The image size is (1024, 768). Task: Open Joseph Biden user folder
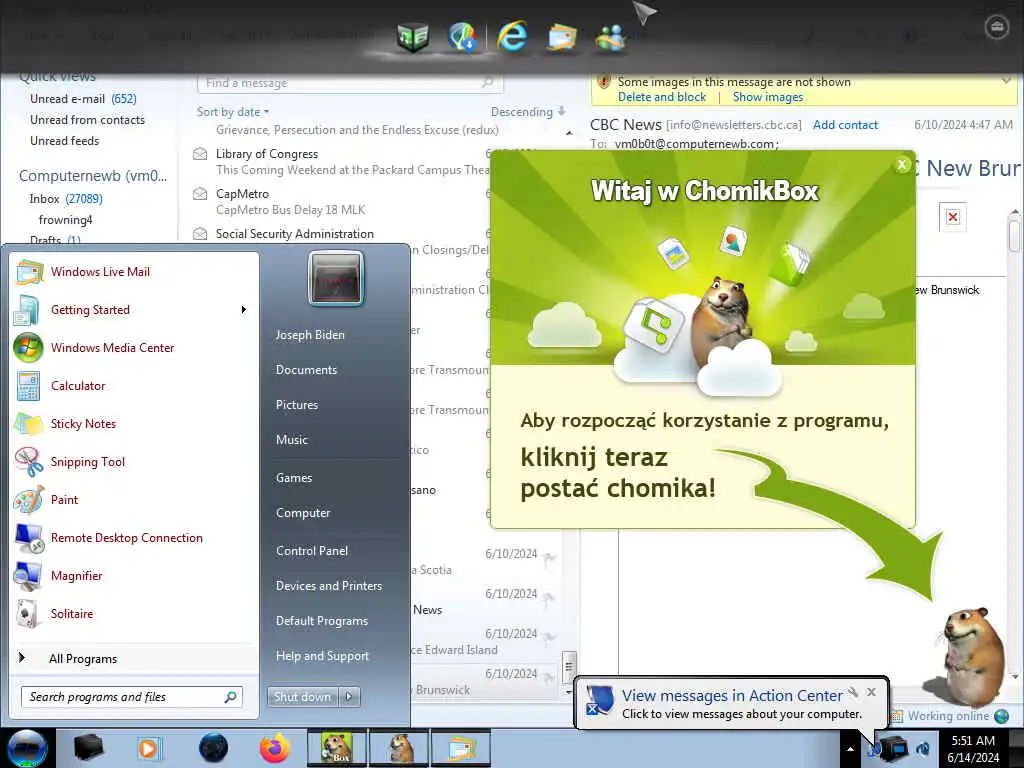point(310,335)
